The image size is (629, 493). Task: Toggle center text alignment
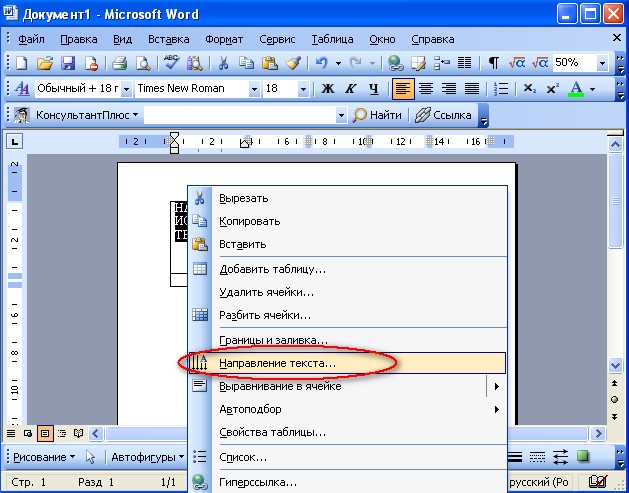tap(426, 88)
